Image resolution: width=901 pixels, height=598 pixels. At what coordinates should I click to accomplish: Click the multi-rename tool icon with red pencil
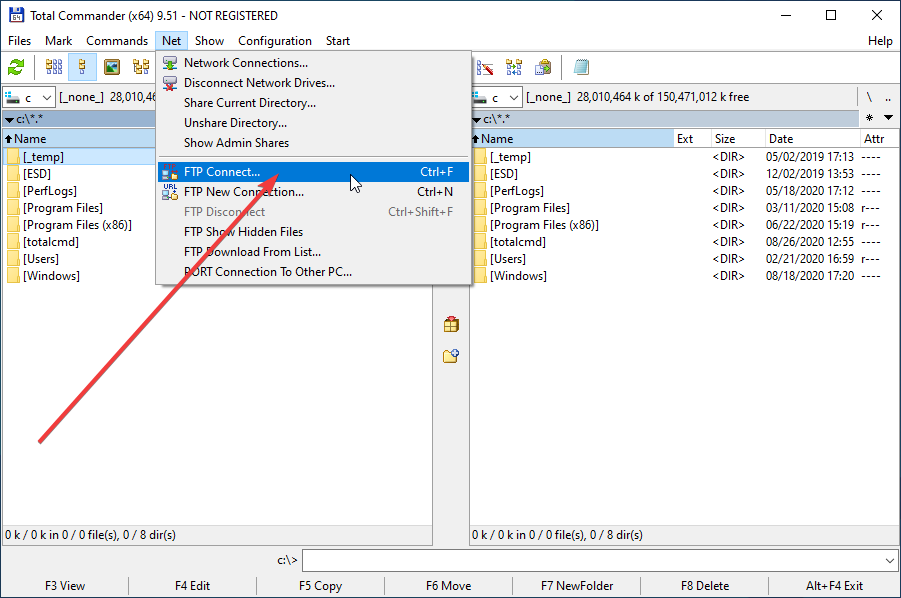[x=485, y=68]
